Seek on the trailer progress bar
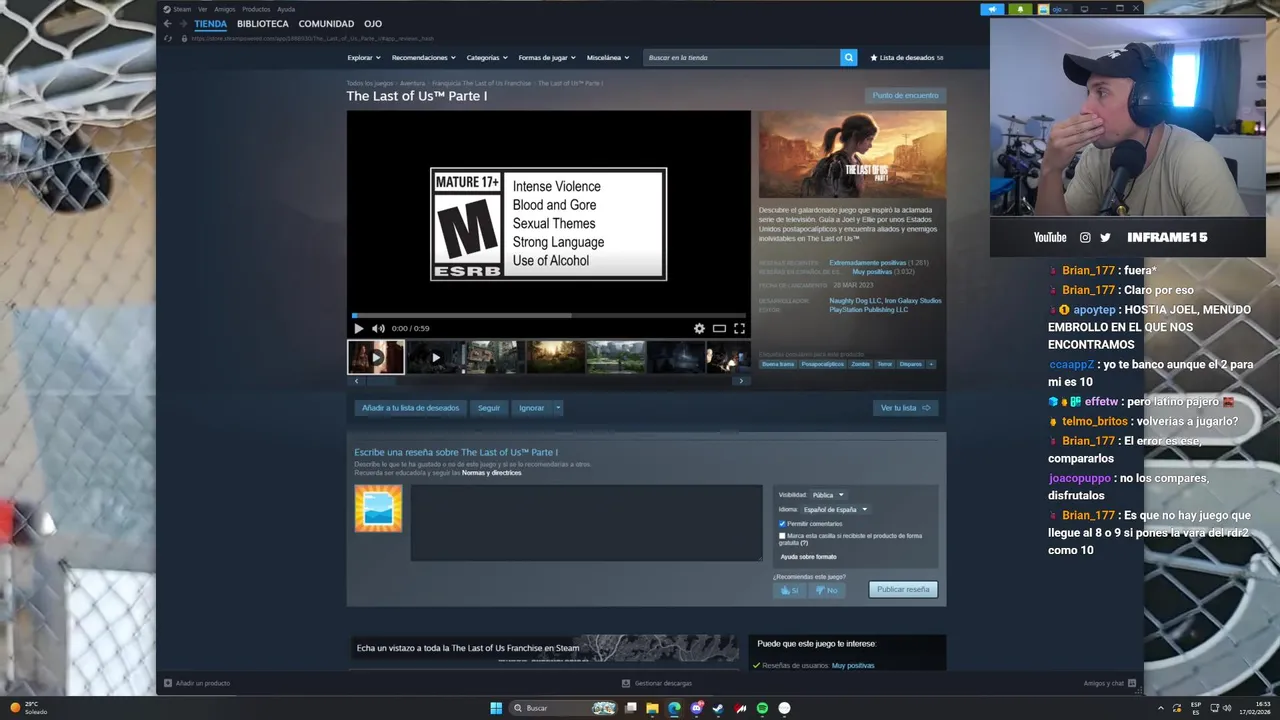 pos(549,316)
